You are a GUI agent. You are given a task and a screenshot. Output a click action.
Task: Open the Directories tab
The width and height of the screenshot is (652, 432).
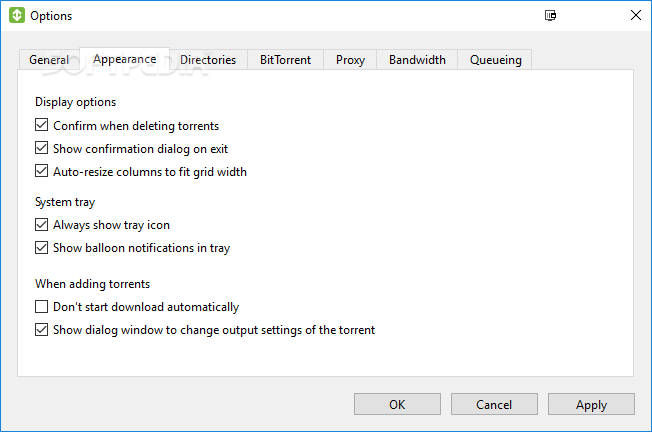coord(208,60)
